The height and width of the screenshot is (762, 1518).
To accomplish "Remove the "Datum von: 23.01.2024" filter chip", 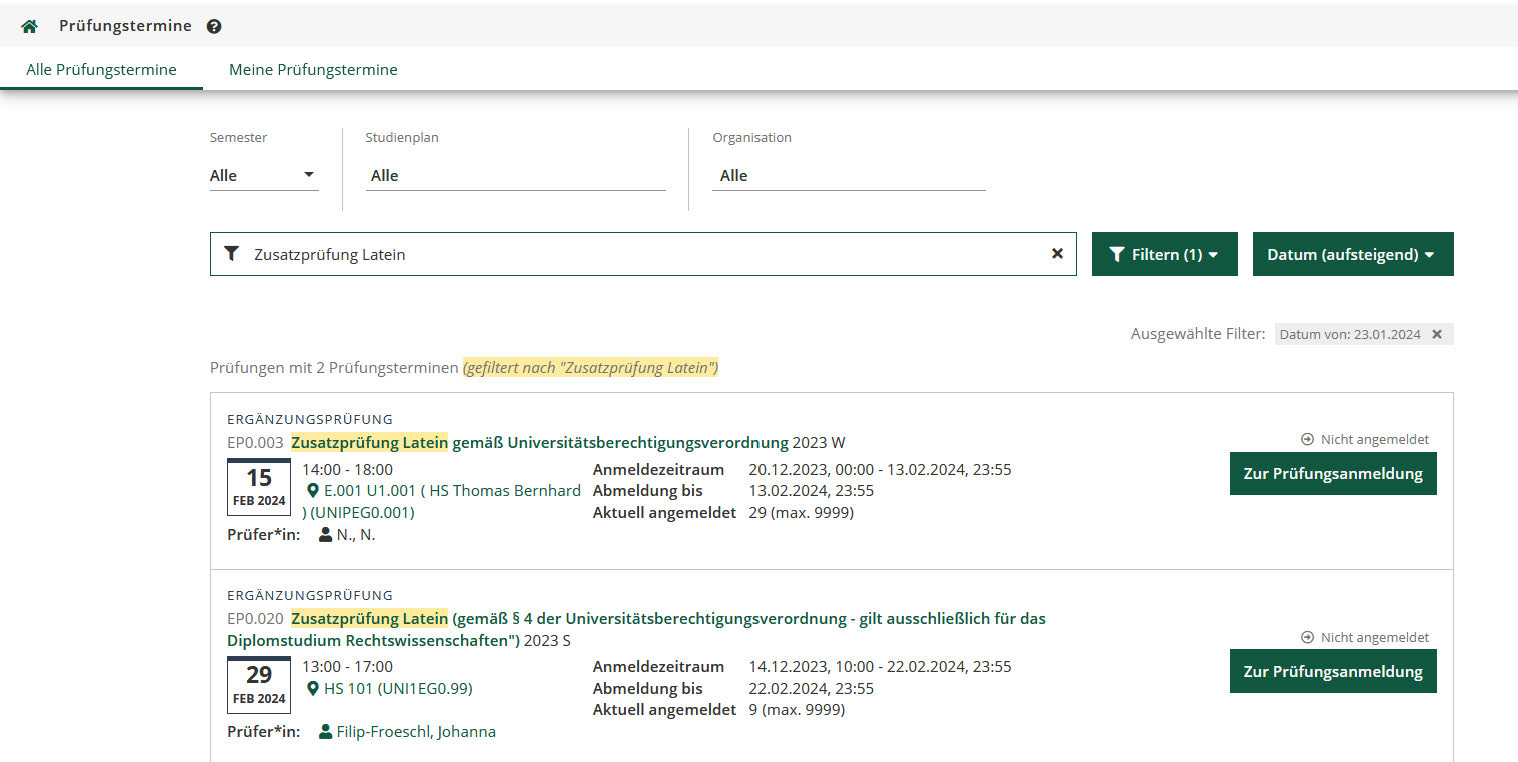I will 1437,335.
